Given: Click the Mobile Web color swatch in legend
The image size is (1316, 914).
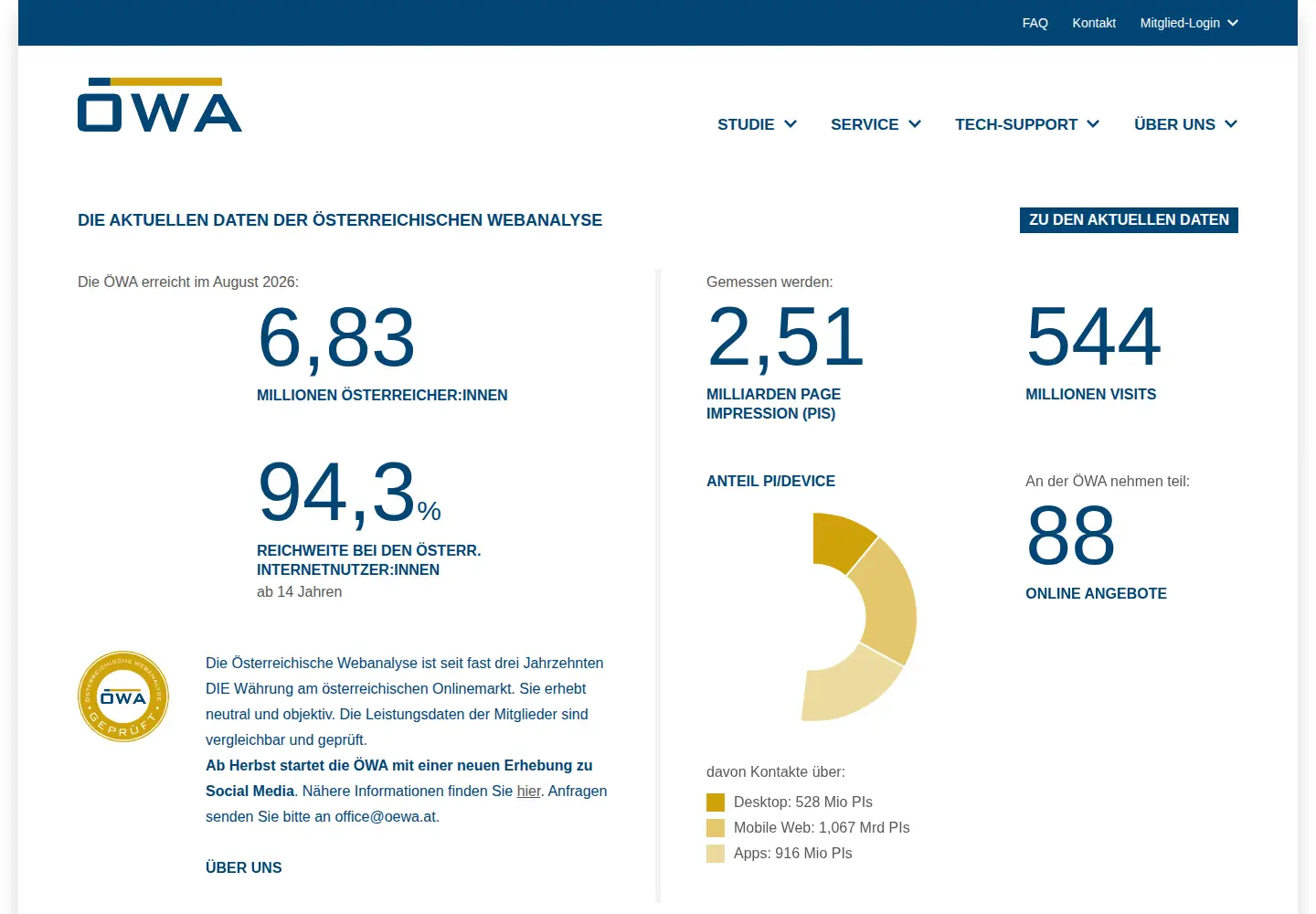Looking at the screenshot, I should click(716, 828).
